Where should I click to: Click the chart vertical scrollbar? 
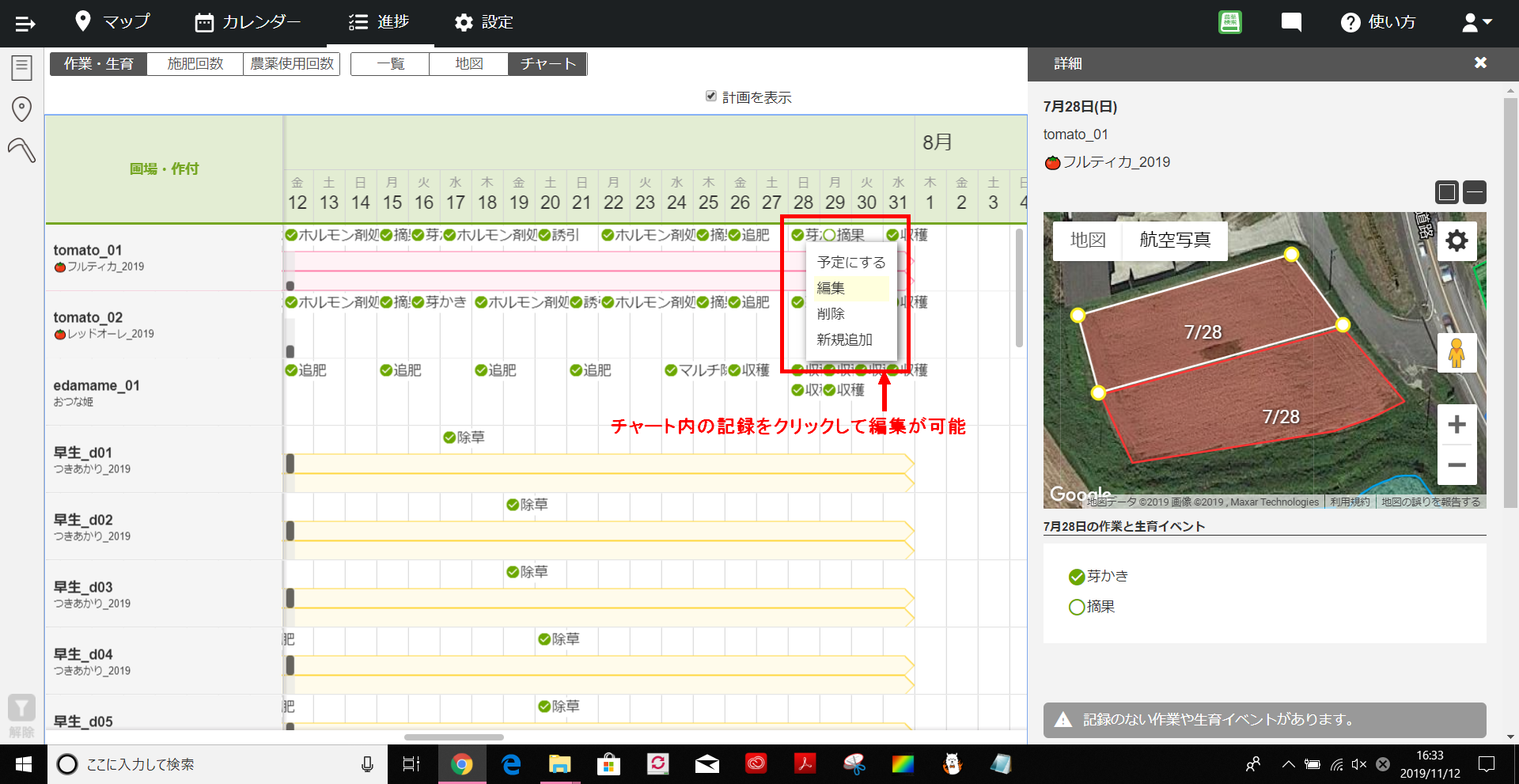pyautogui.click(x=1019, y=289)
